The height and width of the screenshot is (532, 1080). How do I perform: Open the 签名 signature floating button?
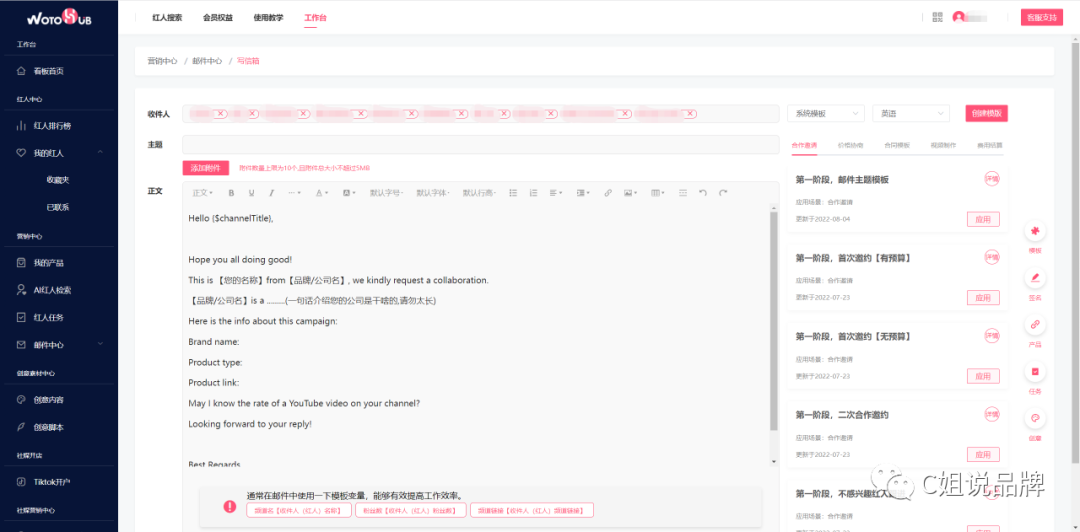[x=1035, y=278]
